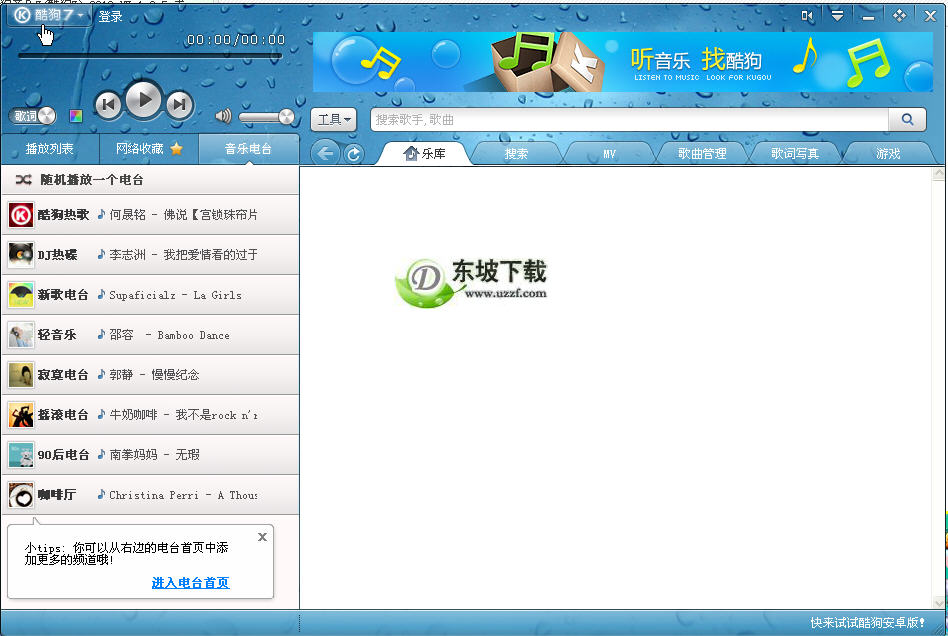This screenshot has height=636, width=948.
Task: Select the 酷狗热歌 radio station icon
Action: coord(21,215)
